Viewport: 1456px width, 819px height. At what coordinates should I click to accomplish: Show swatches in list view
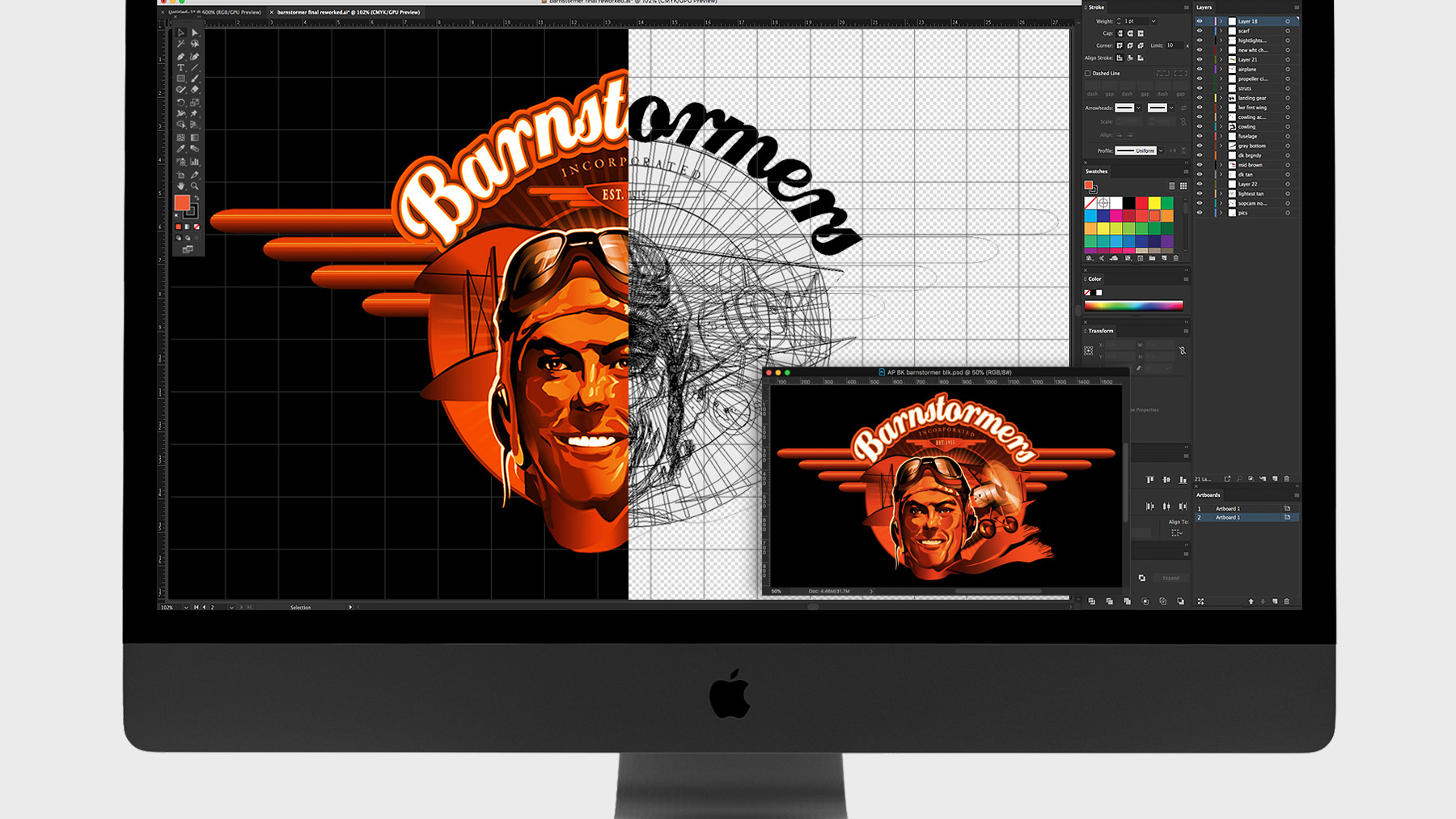pyautogui.click(x=1172, y=186)
